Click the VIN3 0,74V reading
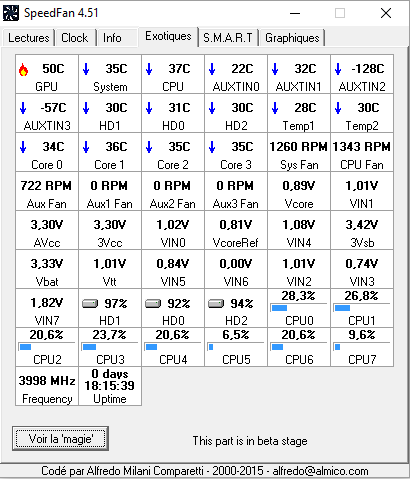This screenshot has height=479, width=410. (x=362, y=269)
